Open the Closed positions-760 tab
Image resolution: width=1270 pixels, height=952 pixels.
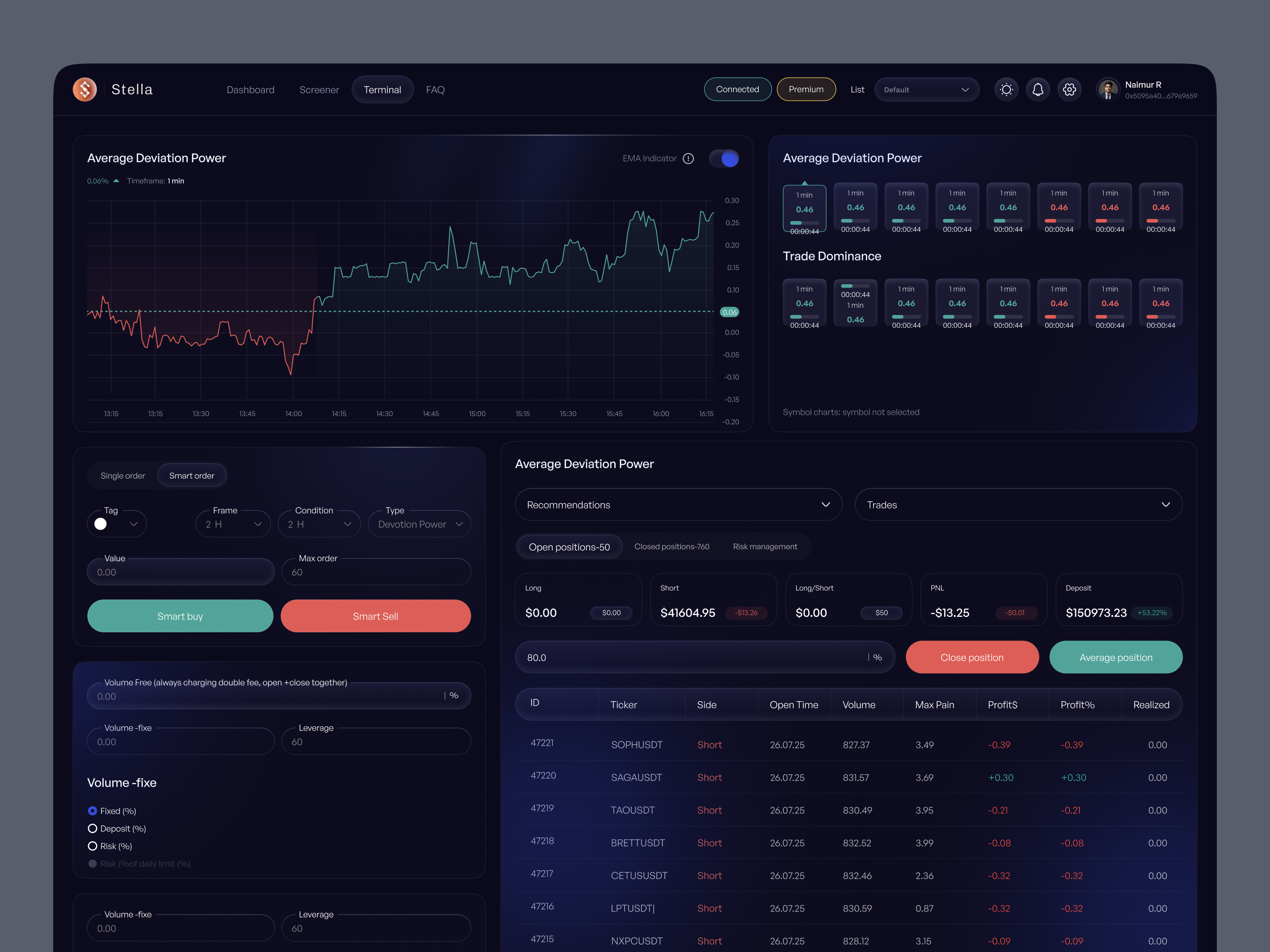(672, 546)
